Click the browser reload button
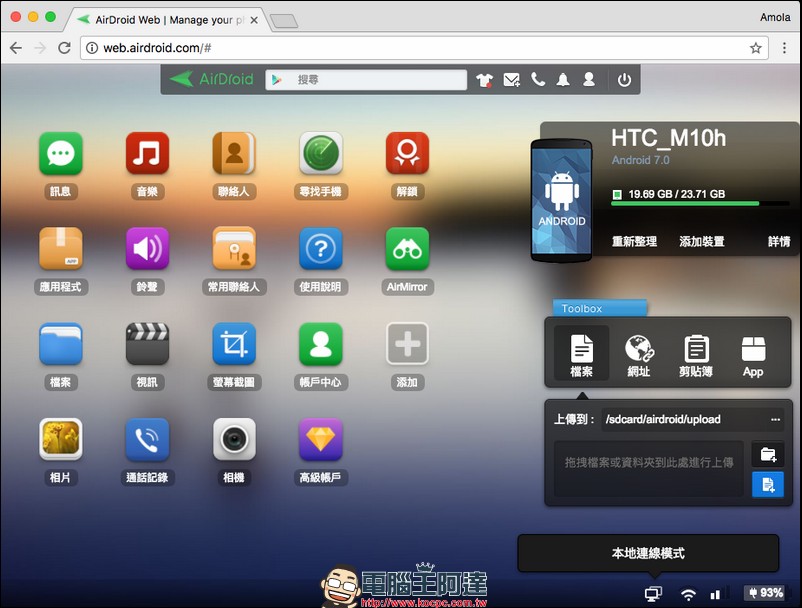Screen dimensions: 802x608 [x=64, y=48]
